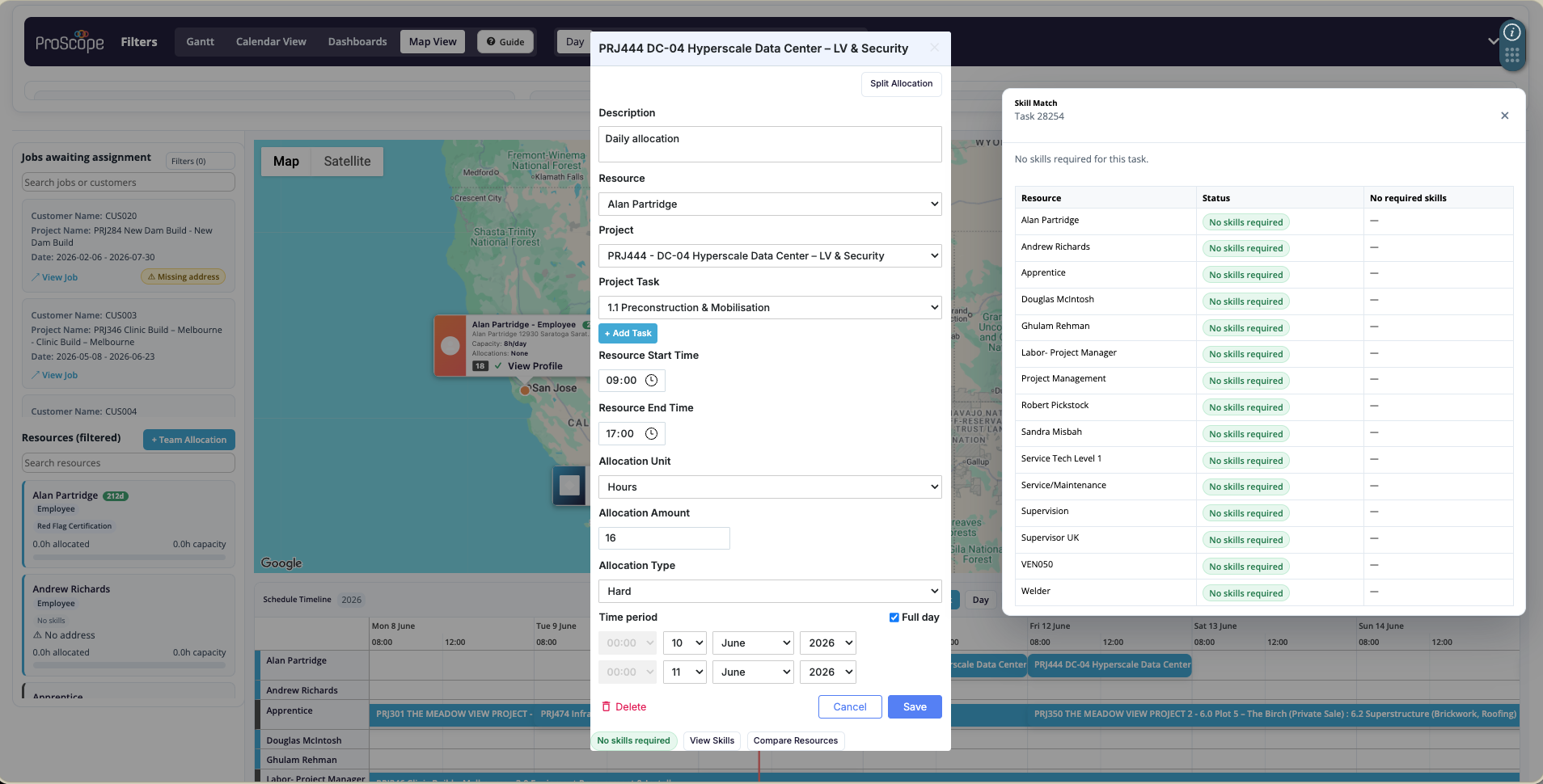Click the PRJ301 Meadow View Project timeline bar
1543x784 pixels.
pyautogui.click(x=453, y=714)
